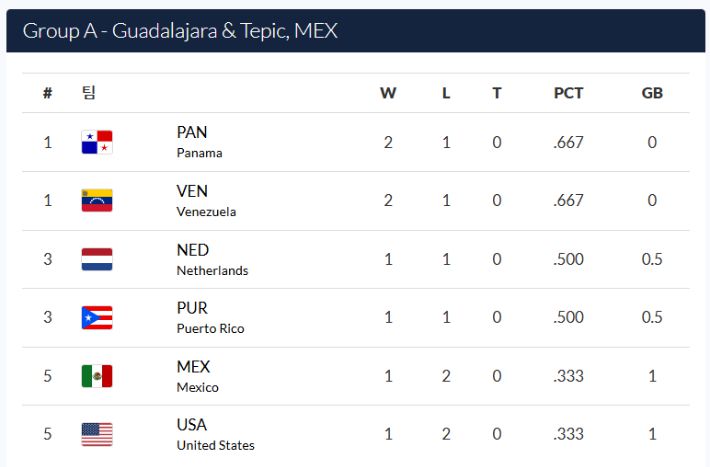710x467 pixels.
Task: Click the Venezuela flag icon
Action: click(x=97, y=201)
